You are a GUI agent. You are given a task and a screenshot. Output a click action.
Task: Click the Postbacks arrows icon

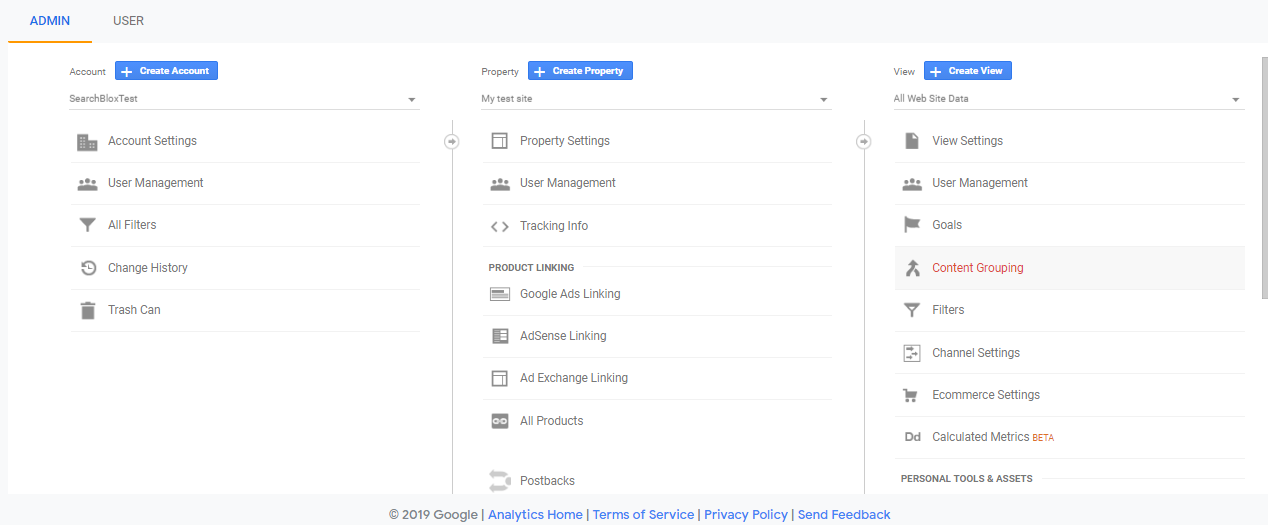click(500, 481)
